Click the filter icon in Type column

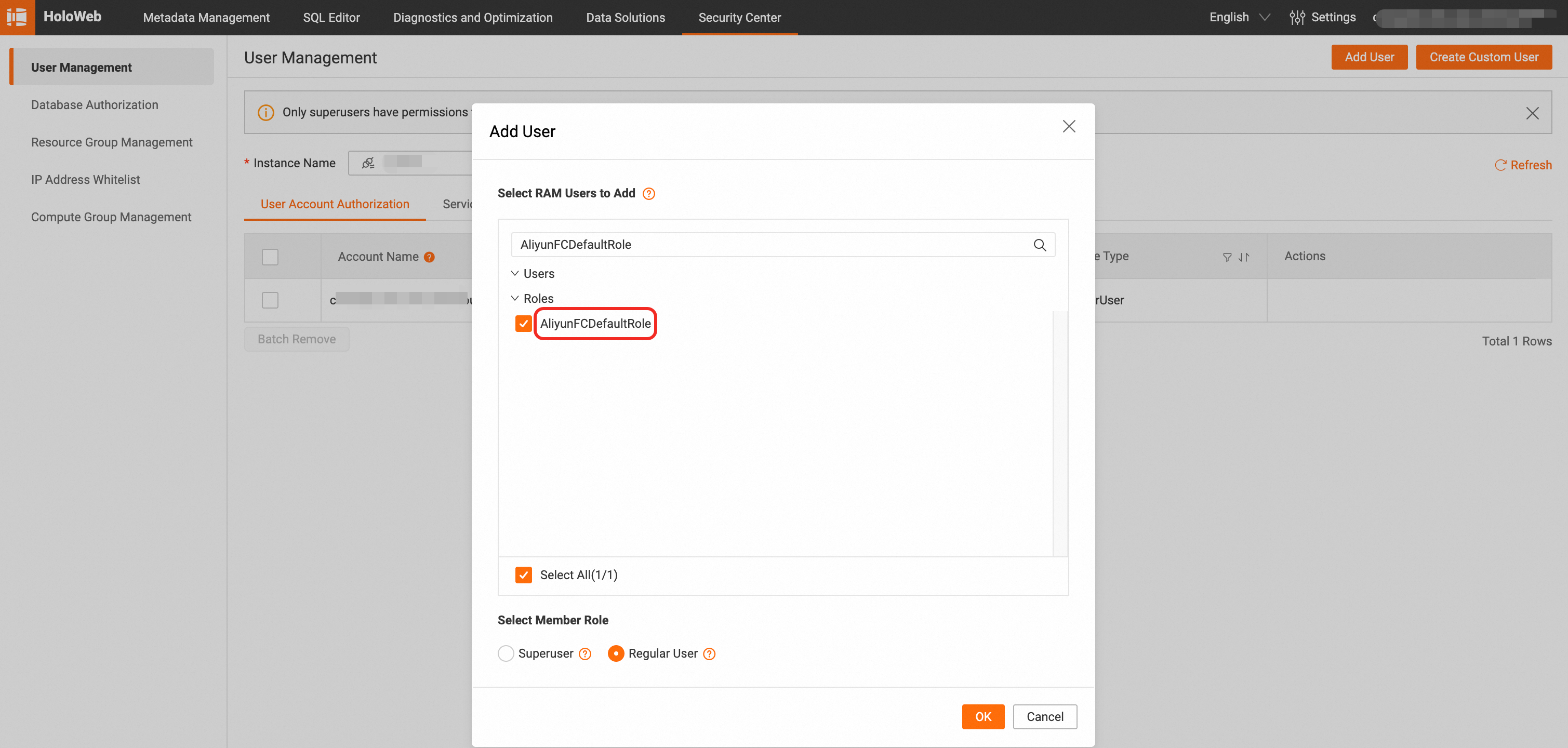click(x=1227, y=257)
